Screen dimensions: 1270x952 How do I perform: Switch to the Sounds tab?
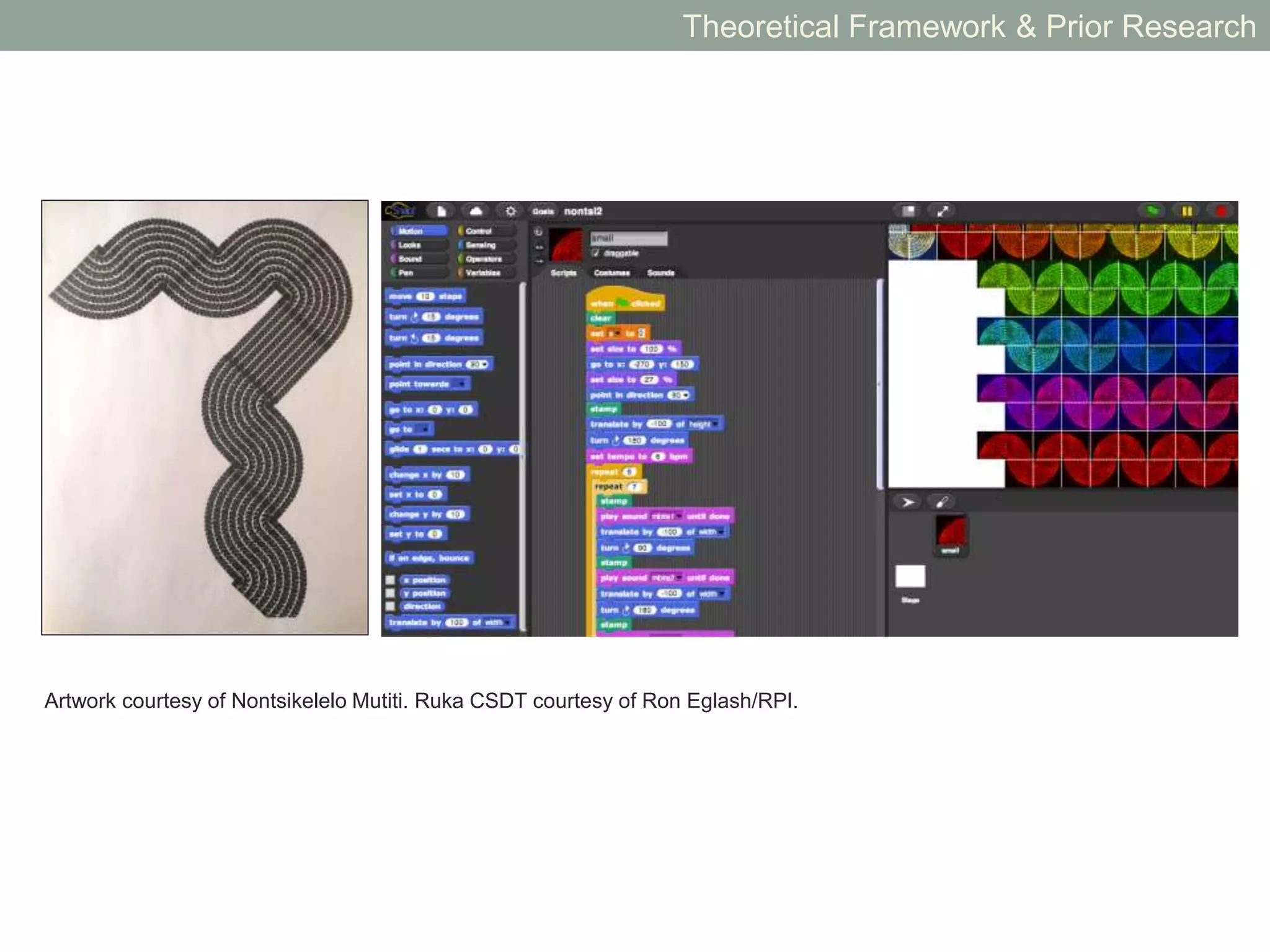pyautogui.click(x=660, y=273)
